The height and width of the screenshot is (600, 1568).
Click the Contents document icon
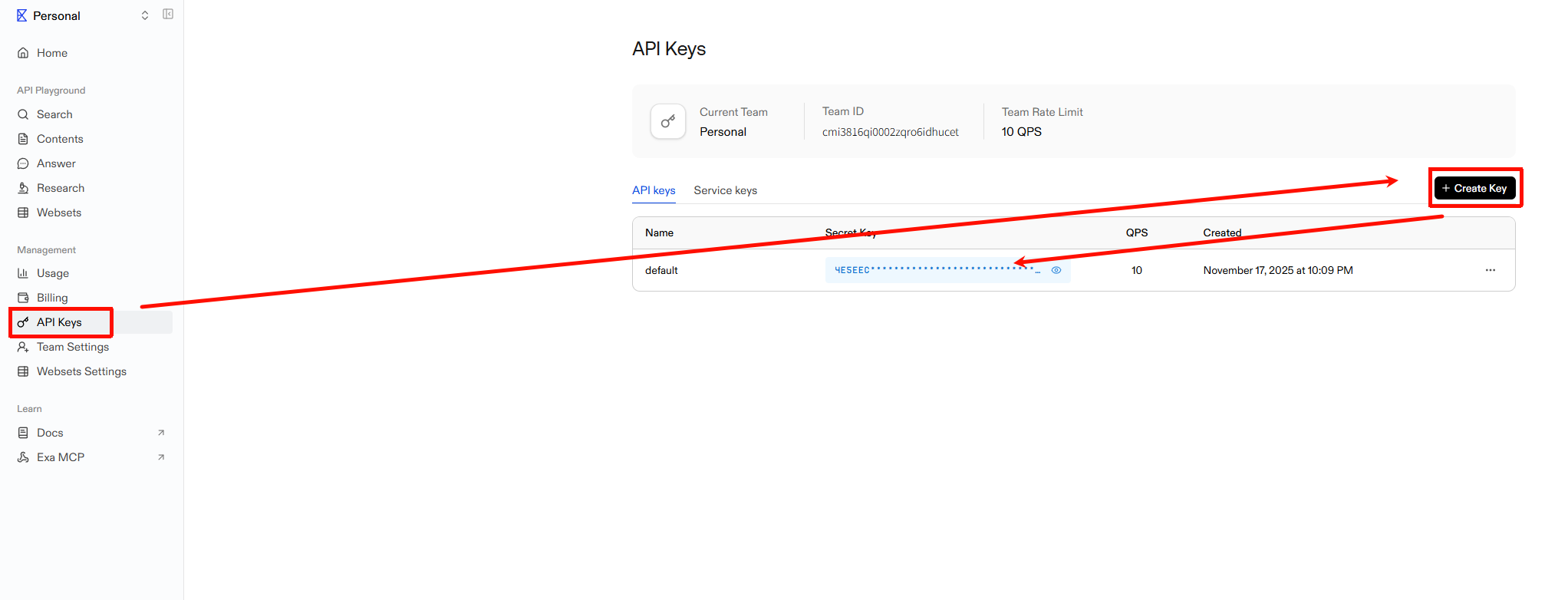tap(23, 139)
